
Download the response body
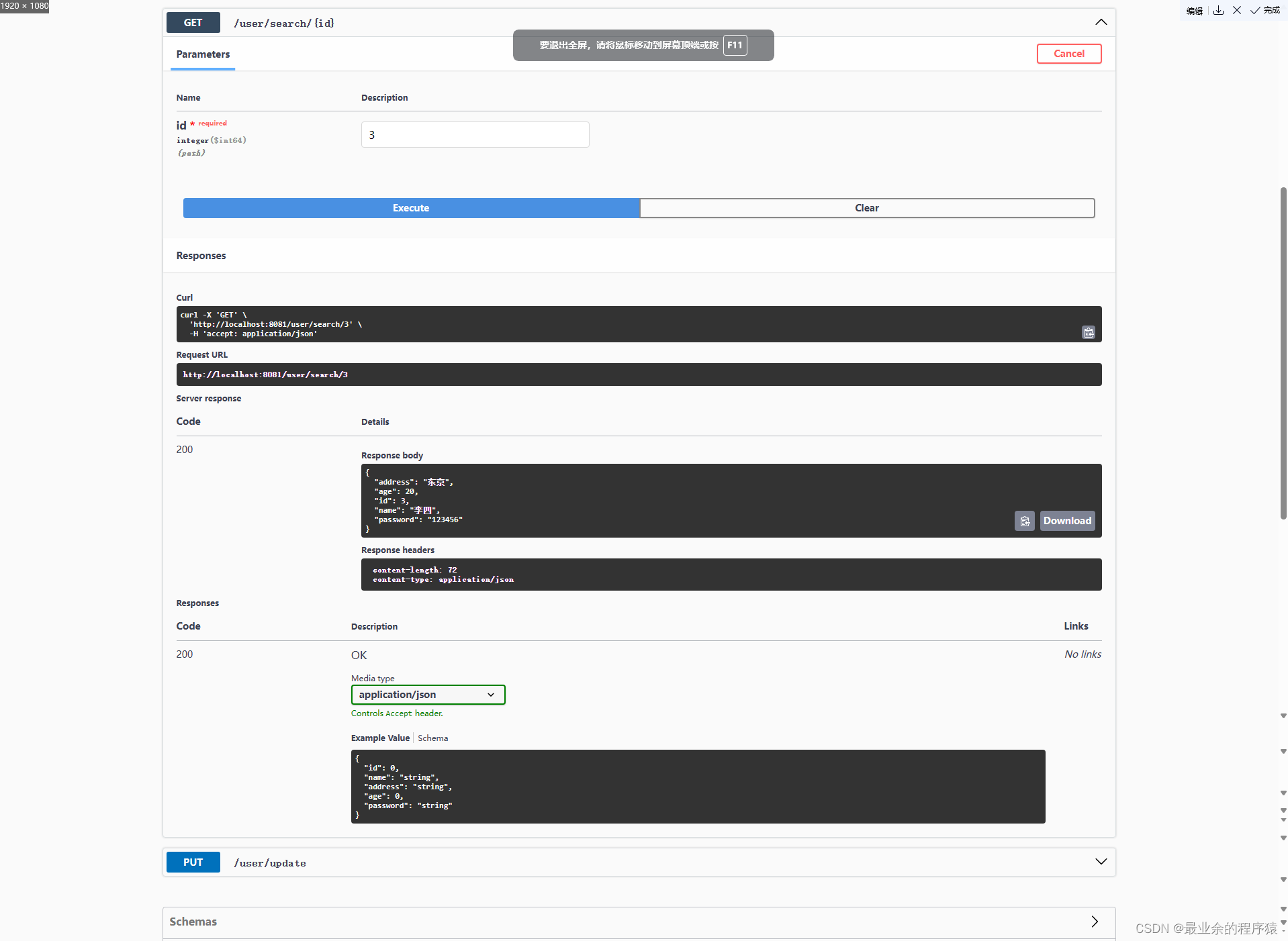pos(1067,521)
